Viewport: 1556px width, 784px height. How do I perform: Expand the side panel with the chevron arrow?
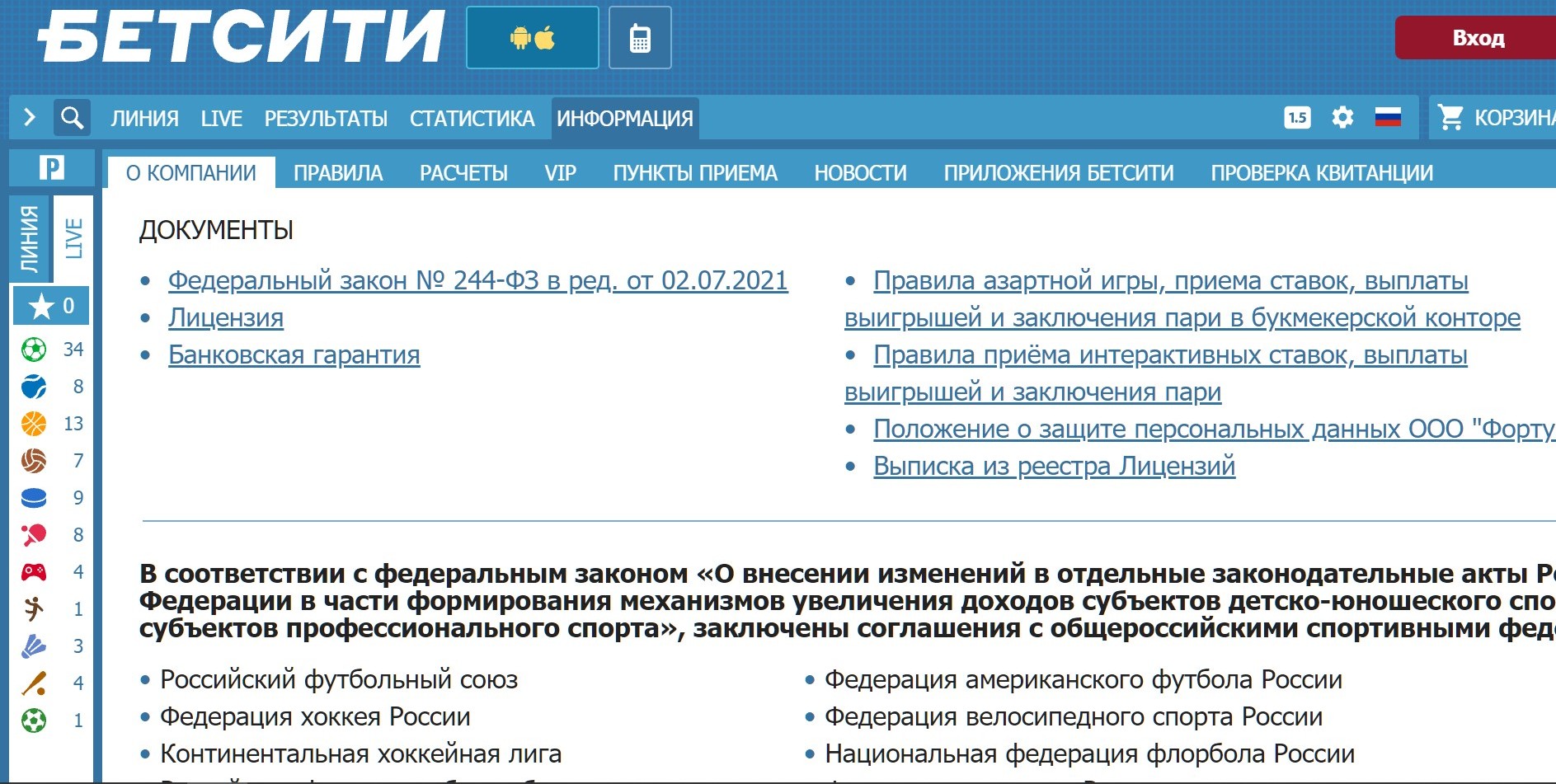coord(30,118)
